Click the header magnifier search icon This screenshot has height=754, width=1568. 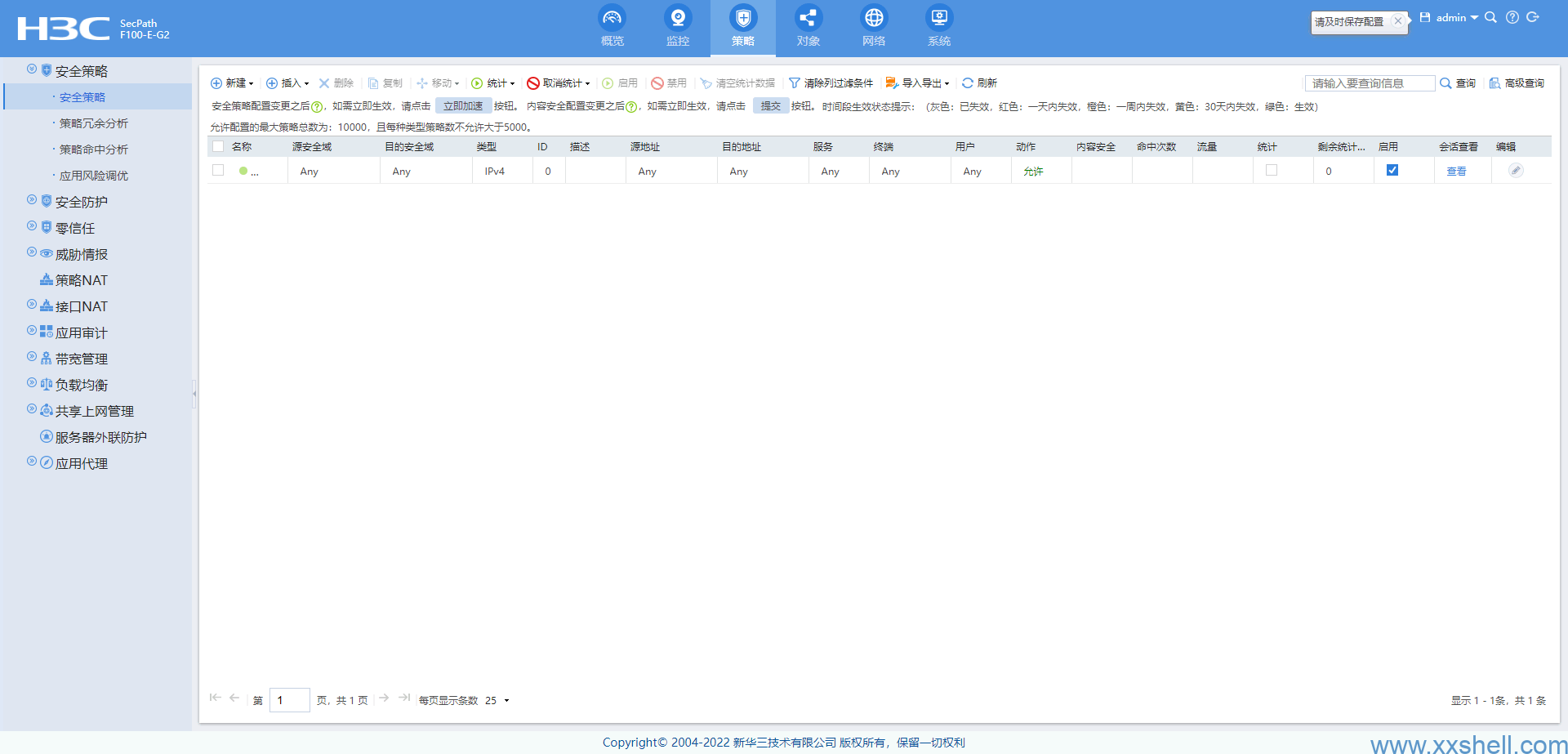tap(1490, 17)
